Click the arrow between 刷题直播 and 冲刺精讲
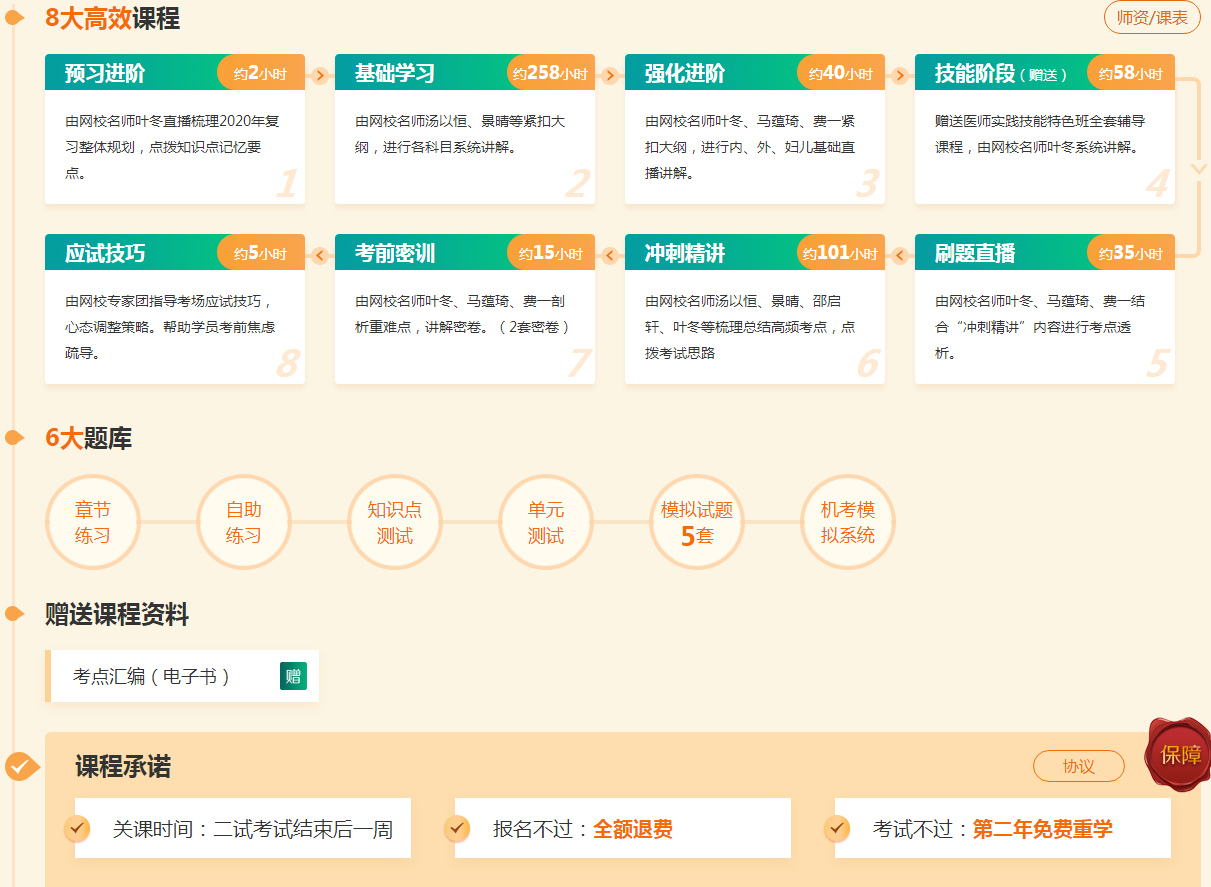The height and width of the screenshot is (887, 1211). (x=900, y=255)
